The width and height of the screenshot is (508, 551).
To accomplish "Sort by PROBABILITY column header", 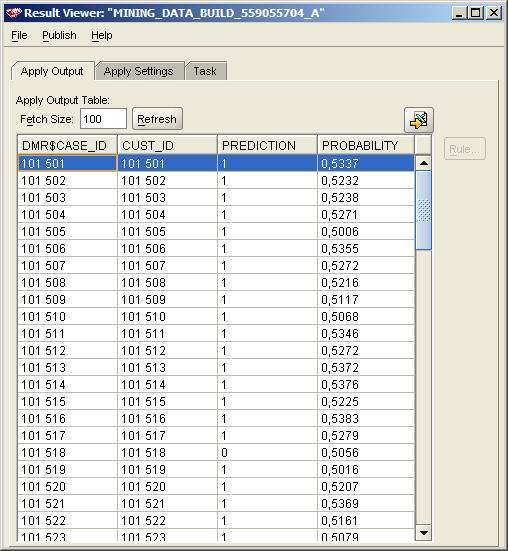I will click(x=366, y=145).
